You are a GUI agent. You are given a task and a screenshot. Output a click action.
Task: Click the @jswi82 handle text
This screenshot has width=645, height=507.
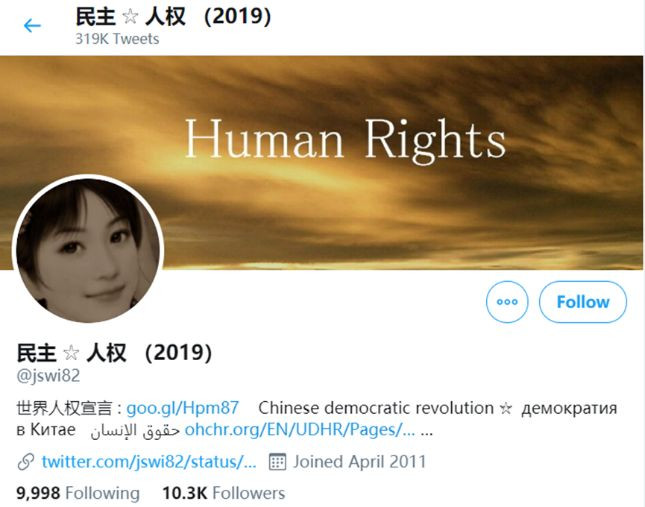pyautogui.click(x=48, y=375)
